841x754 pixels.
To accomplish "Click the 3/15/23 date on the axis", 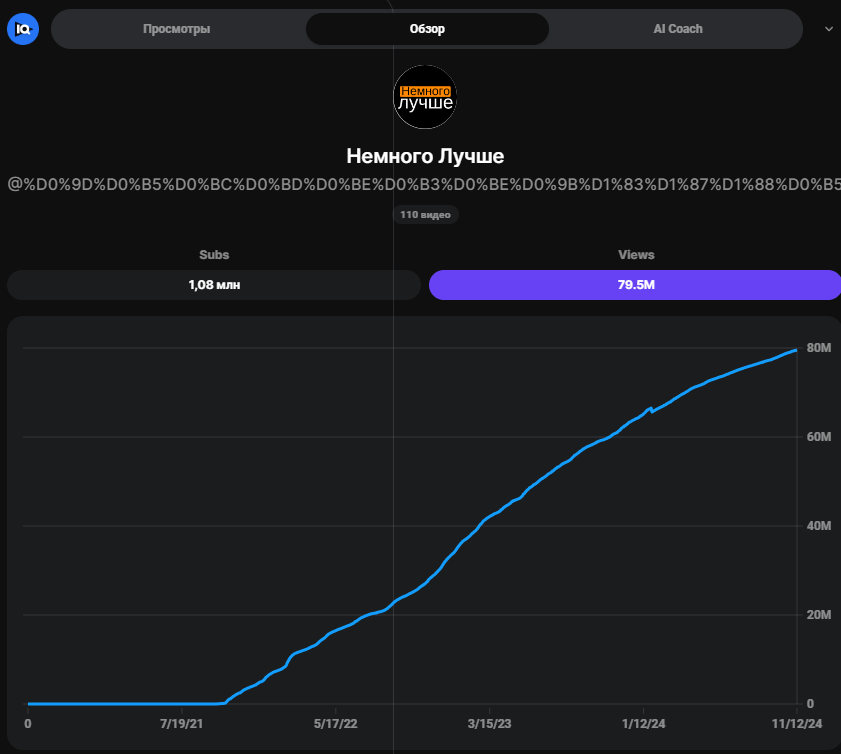I will pos(489,723).
